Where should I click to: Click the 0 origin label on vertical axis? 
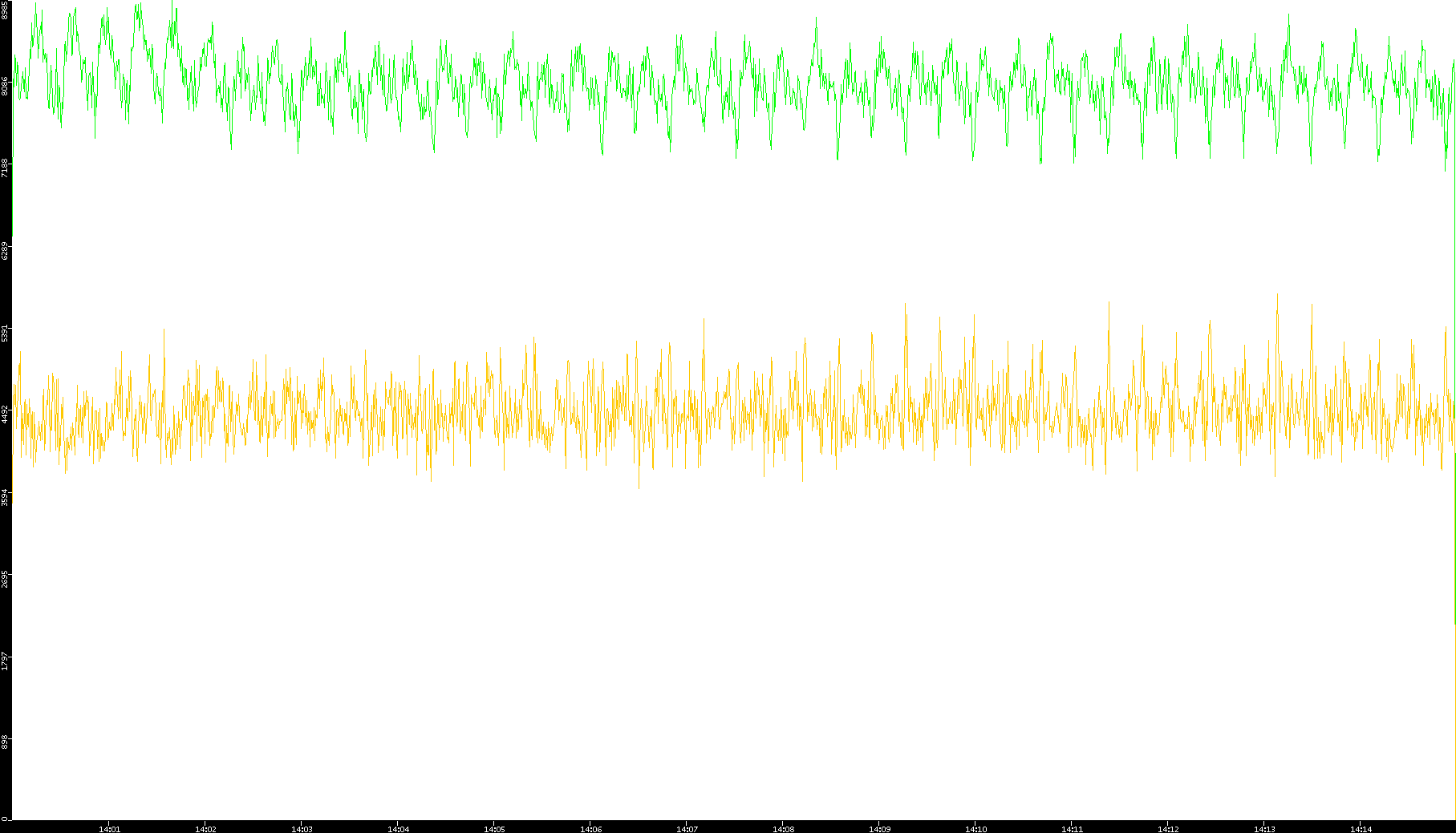5,819
